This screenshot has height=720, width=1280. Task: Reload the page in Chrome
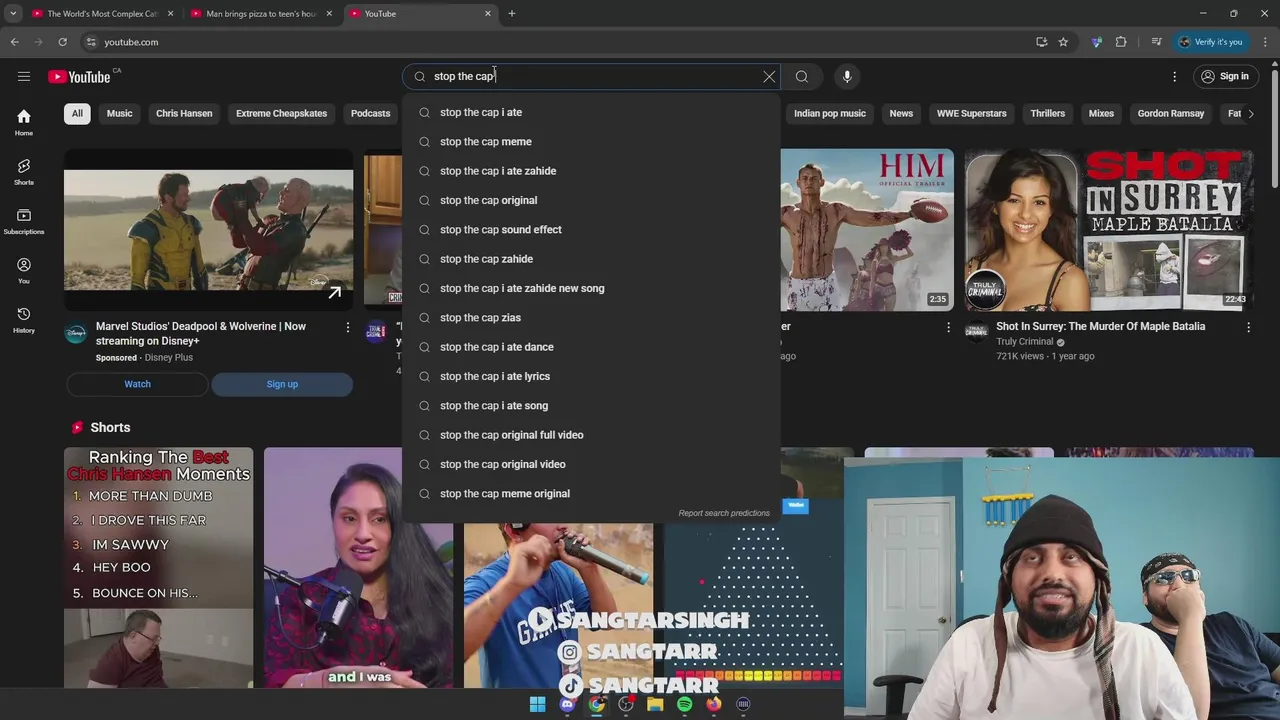[x=62, y=42]
